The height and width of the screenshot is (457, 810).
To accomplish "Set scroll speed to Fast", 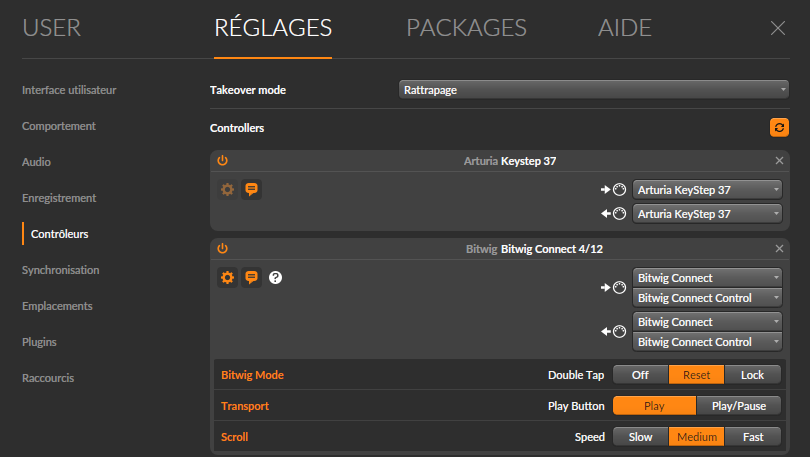I will (752, 437).
